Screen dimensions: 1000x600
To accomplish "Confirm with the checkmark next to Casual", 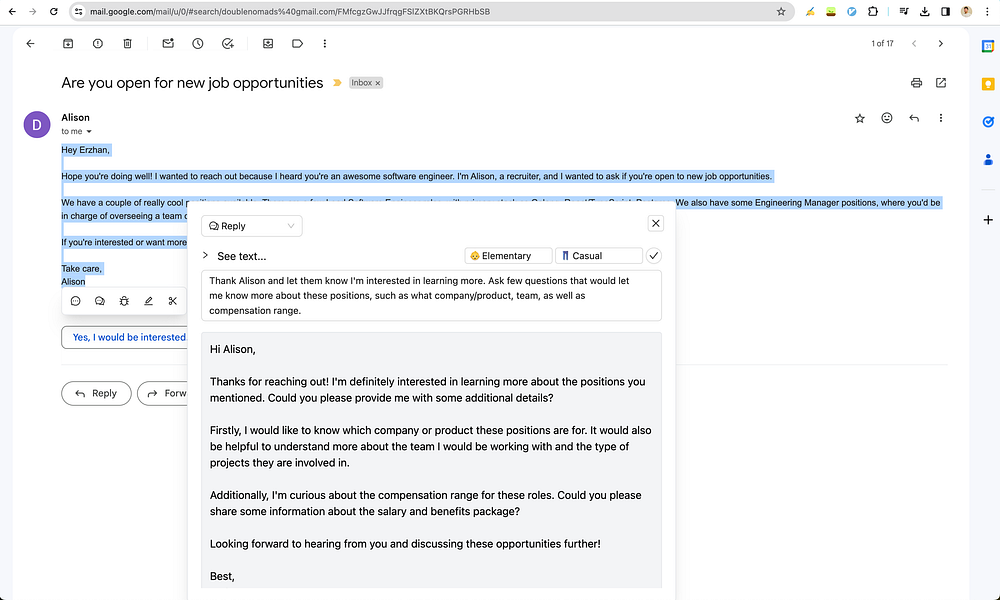I will tap(654, 255).
